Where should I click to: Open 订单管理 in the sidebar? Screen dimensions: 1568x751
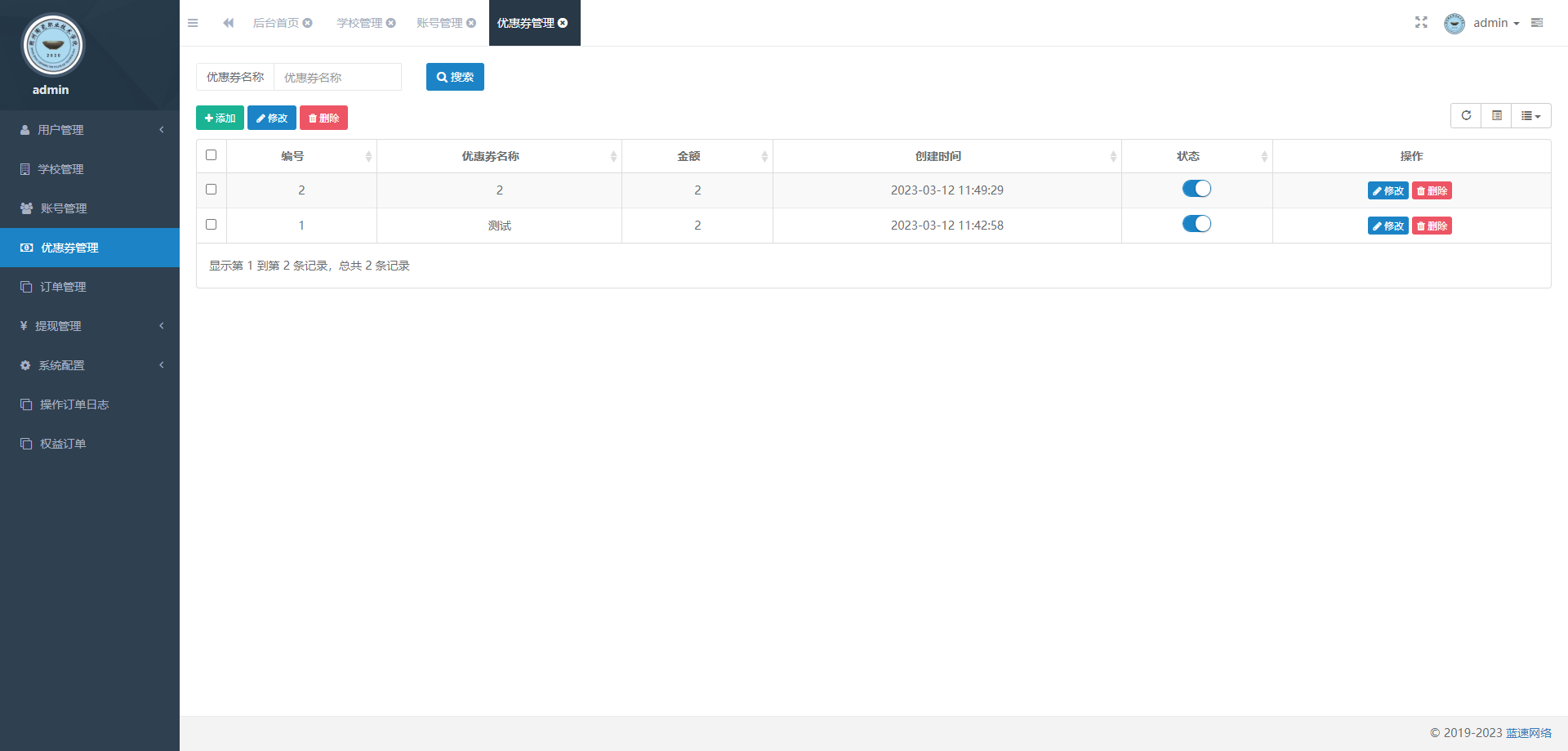[x=63, y=287]
